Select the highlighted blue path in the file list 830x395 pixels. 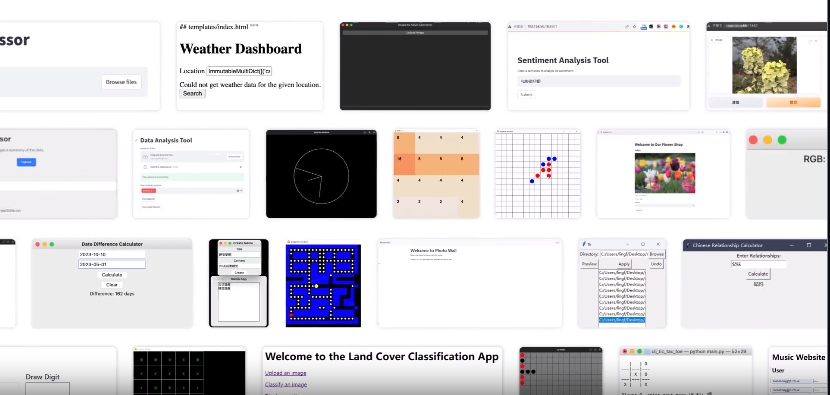[622, 320]
